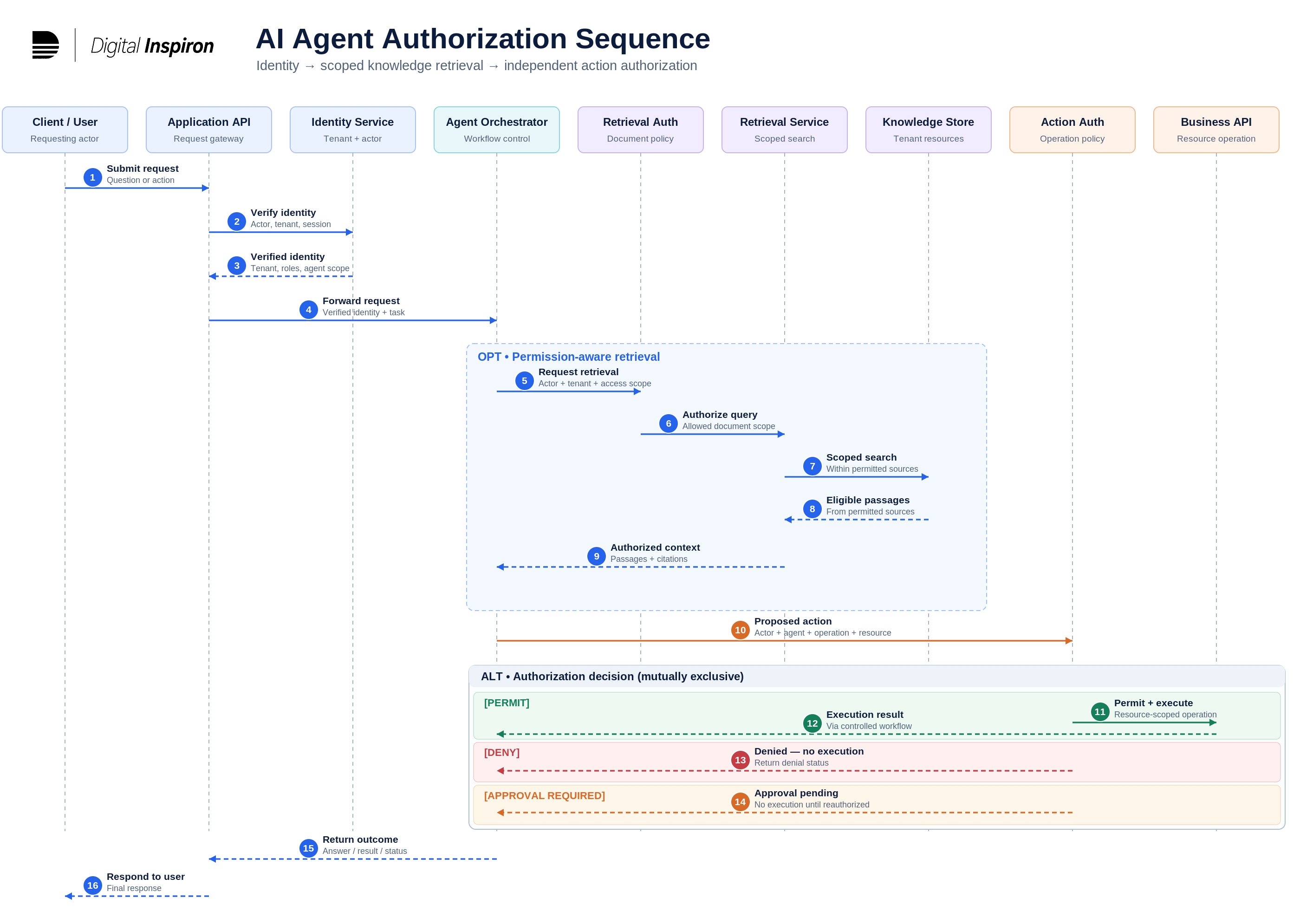Screen dimensions: 1300x924
Task: Click the "Execution result" message label
Action: pyautogui.click(x=865, y=715)
